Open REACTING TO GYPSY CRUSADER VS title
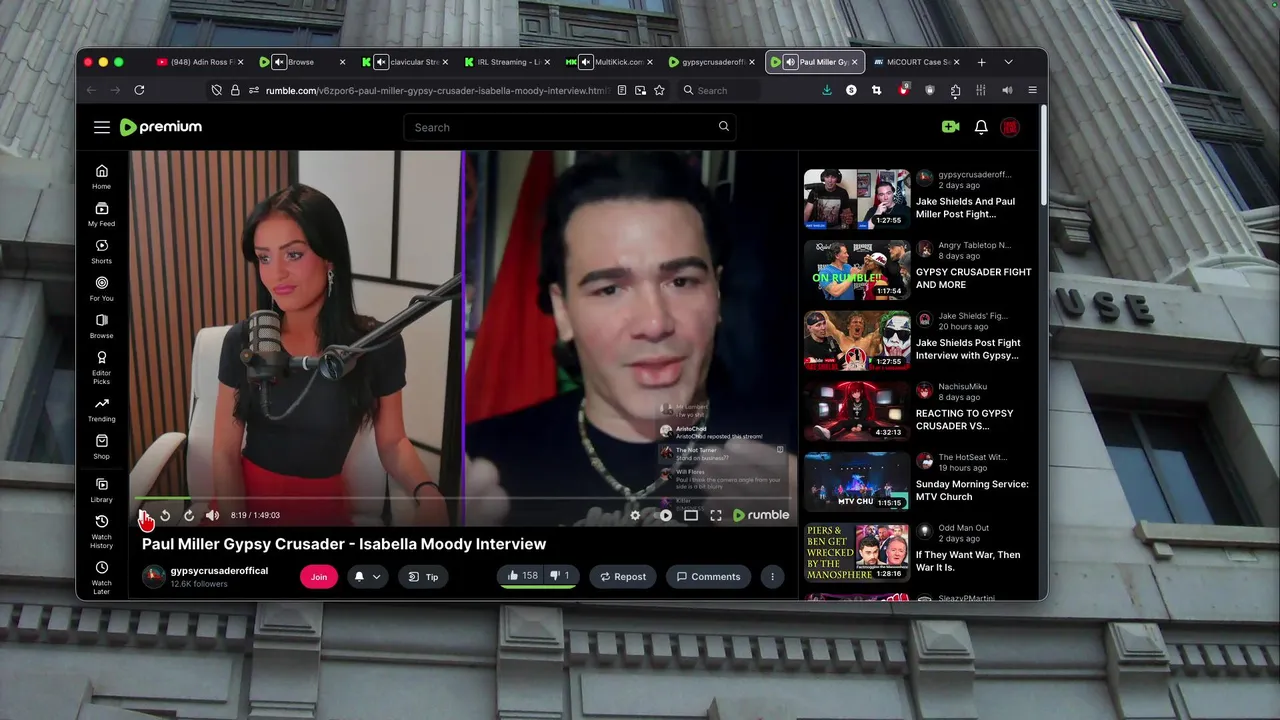This screenshot has height=720, width=1280. point(964,419)
